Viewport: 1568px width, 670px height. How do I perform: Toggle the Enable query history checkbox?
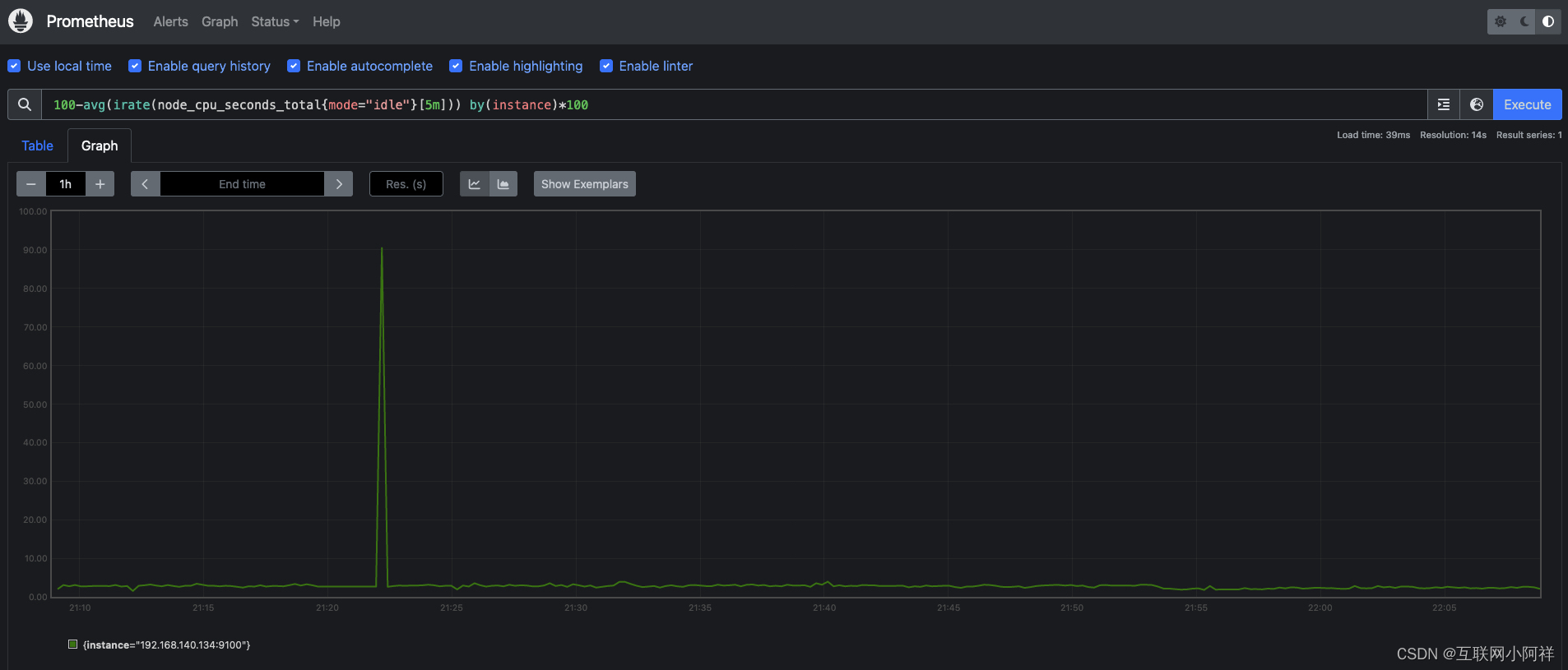(135, 66)
